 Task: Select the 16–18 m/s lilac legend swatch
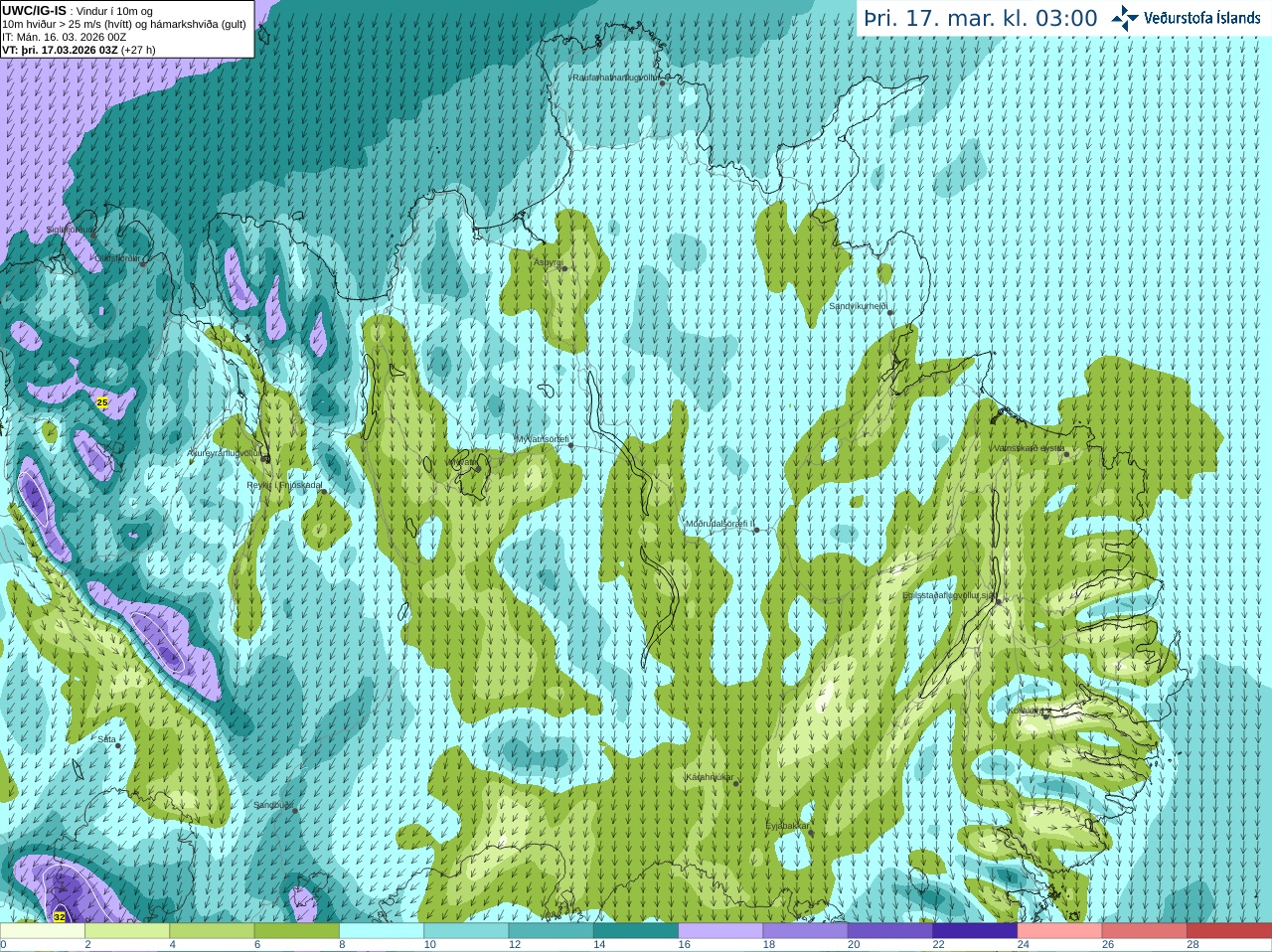720,931
